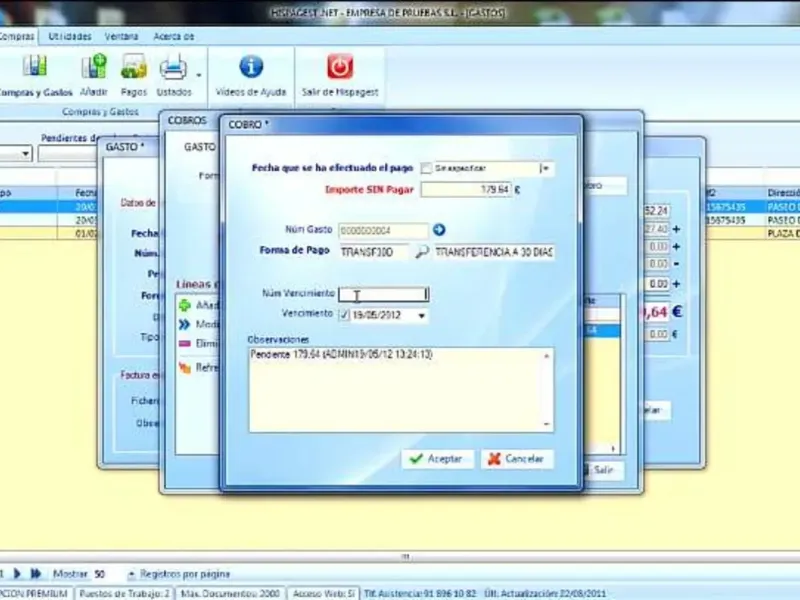Open the Pagos ribbon icon
This screenshot has width=800, height=600.
tap(134, 67)
